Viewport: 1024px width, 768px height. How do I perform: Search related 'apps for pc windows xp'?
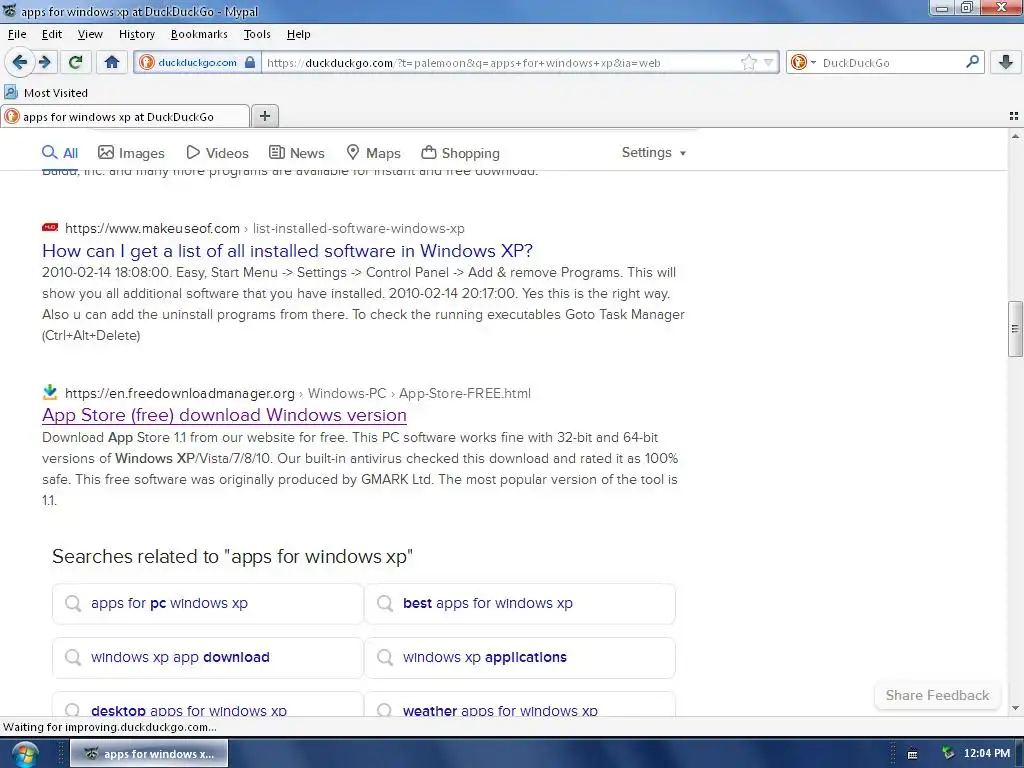tap(208, 603)
